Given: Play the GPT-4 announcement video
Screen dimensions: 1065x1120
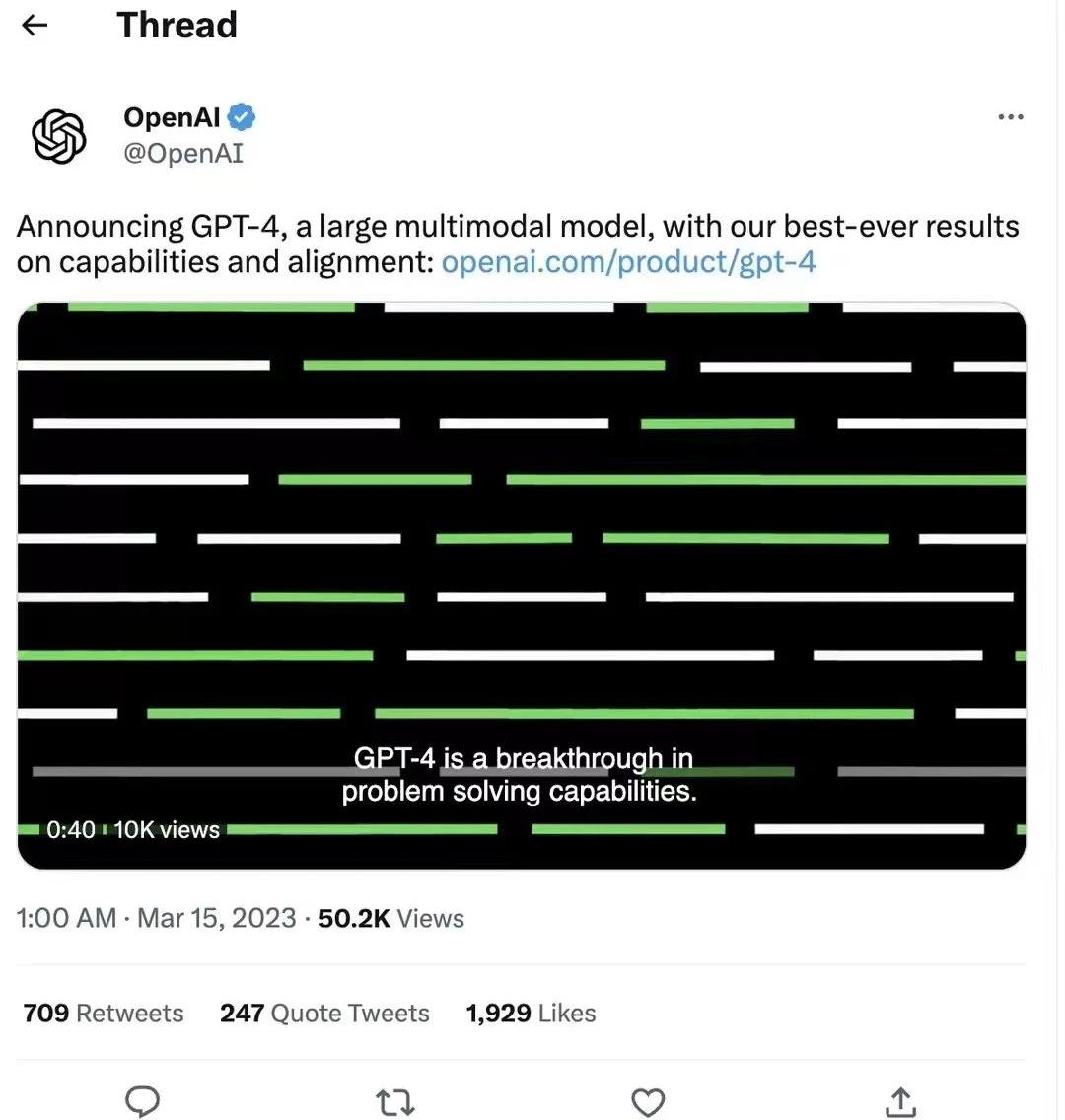Looking at the screenshot, I should click(x=522, y=586).
